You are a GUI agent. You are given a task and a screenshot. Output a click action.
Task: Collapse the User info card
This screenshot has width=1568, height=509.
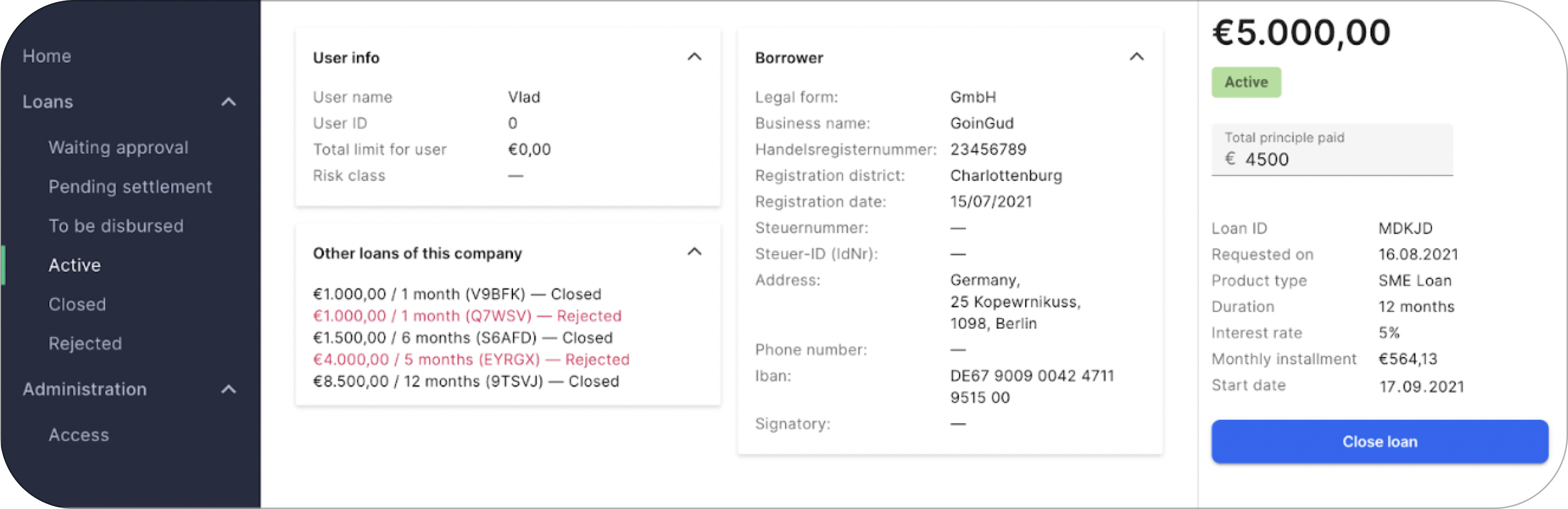[x=694, y=57]
